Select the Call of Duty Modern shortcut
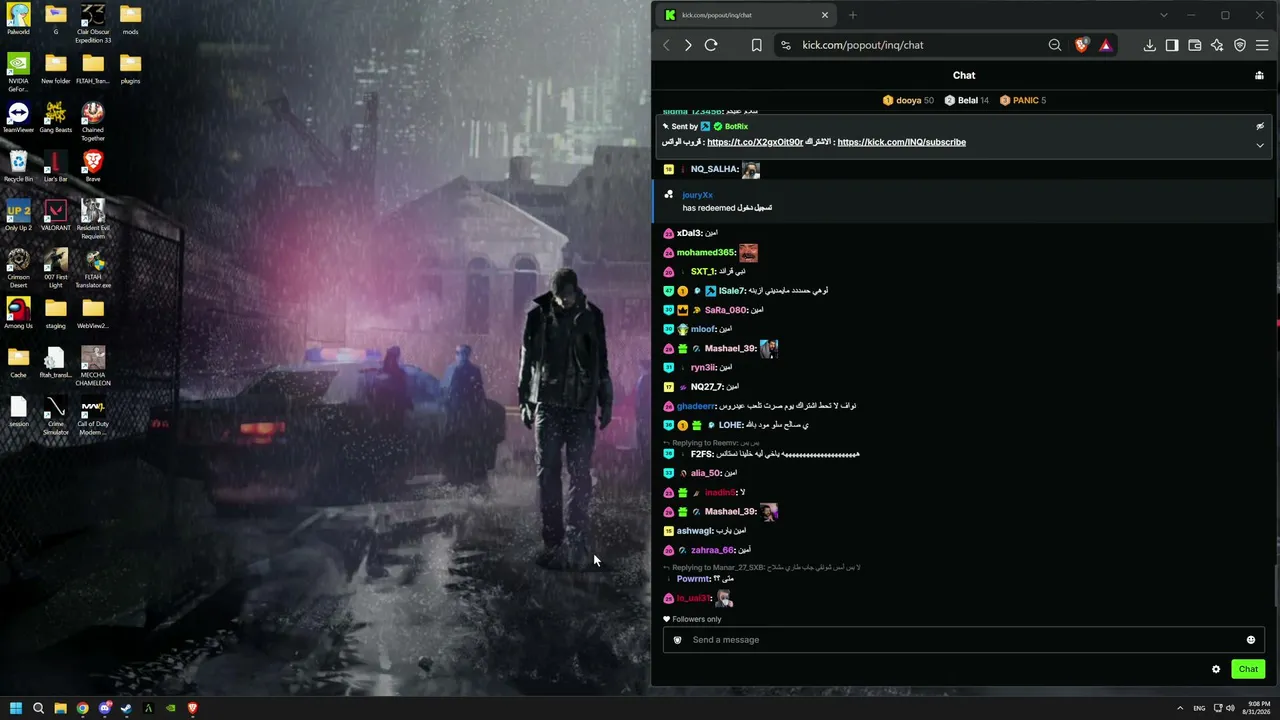The image size is (1280, 720). point(93,415)
